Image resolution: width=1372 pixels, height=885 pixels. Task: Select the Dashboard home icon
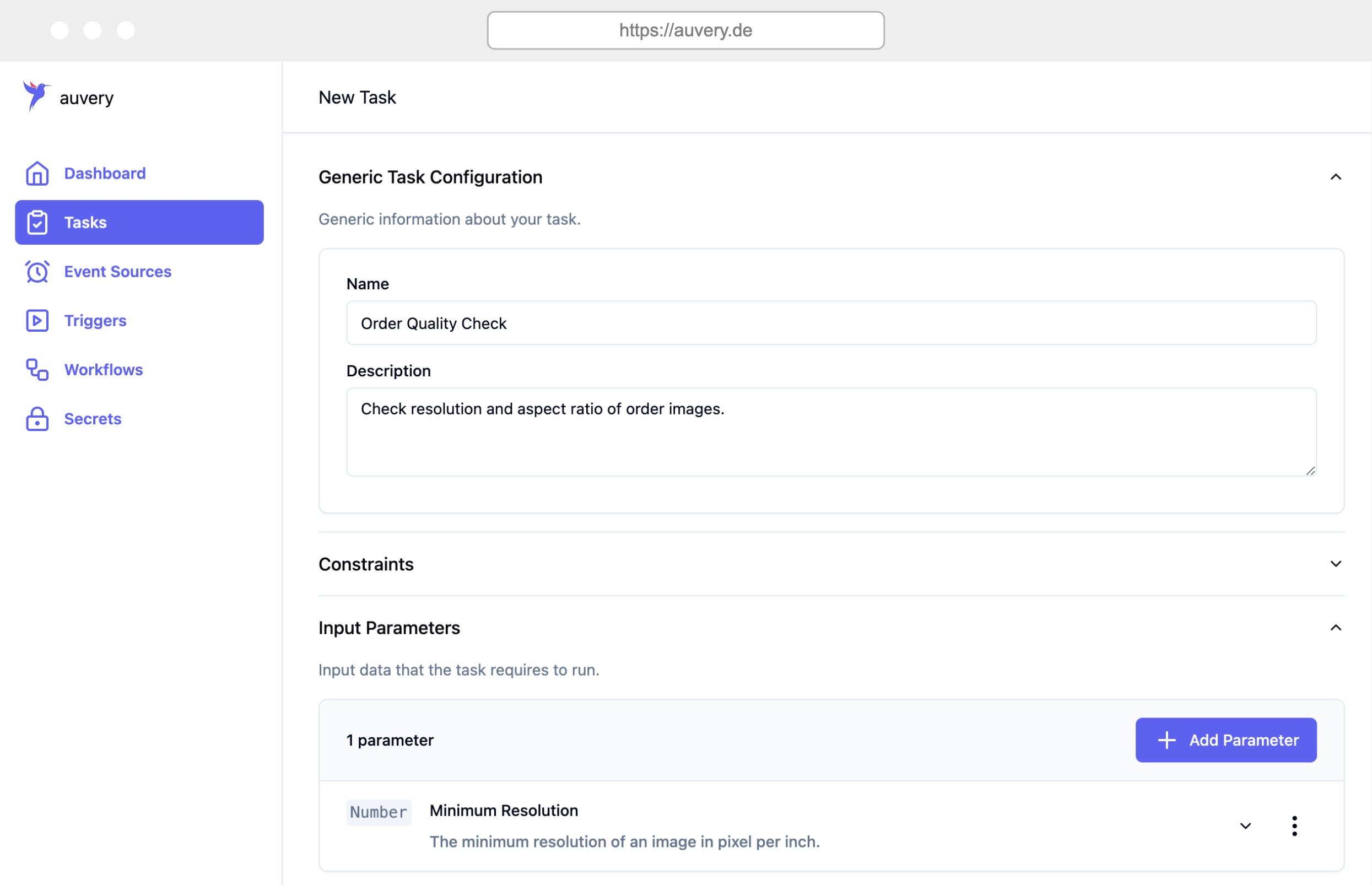click(37, 173)
